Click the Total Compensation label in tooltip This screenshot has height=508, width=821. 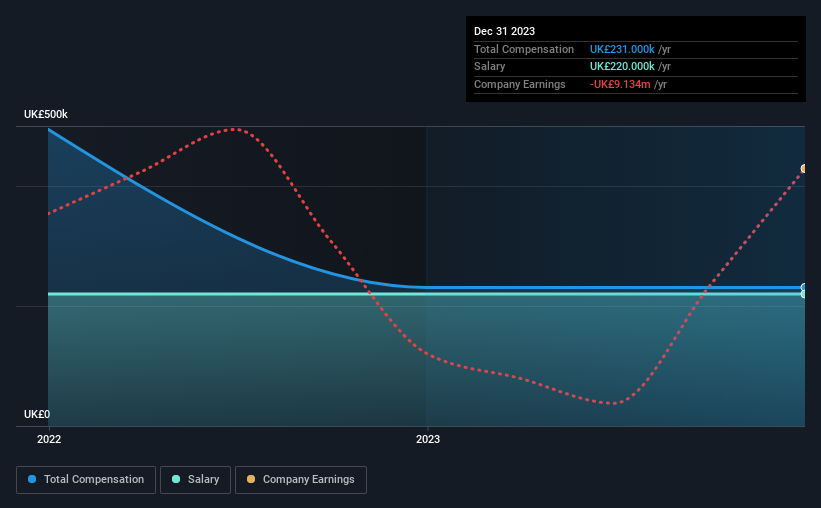coord(524,49)
